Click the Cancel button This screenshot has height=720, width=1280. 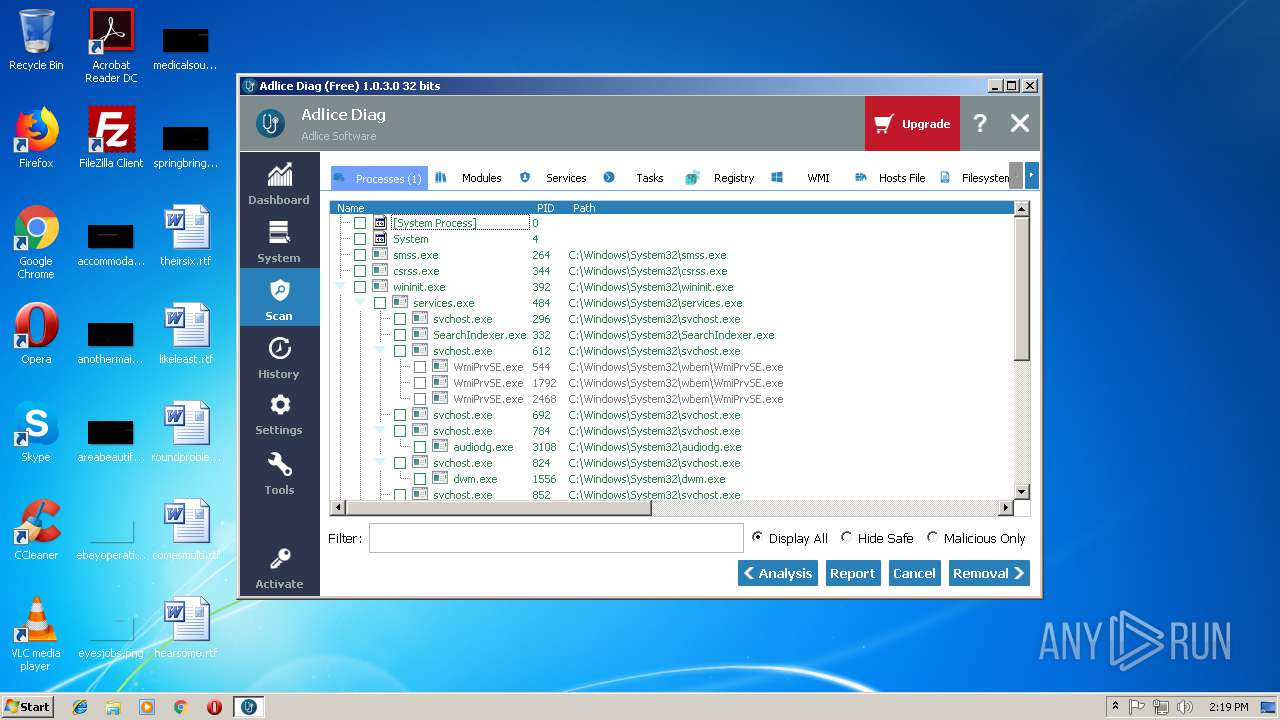914,573
